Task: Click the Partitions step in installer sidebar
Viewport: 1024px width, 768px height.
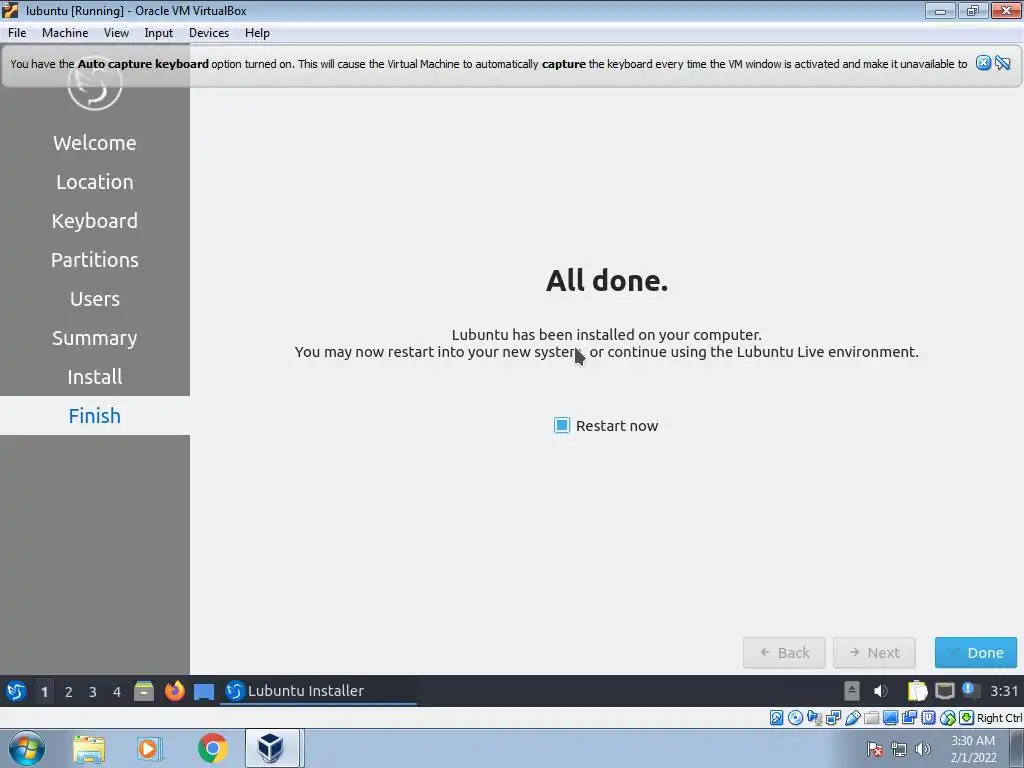Action: (95, 260)
